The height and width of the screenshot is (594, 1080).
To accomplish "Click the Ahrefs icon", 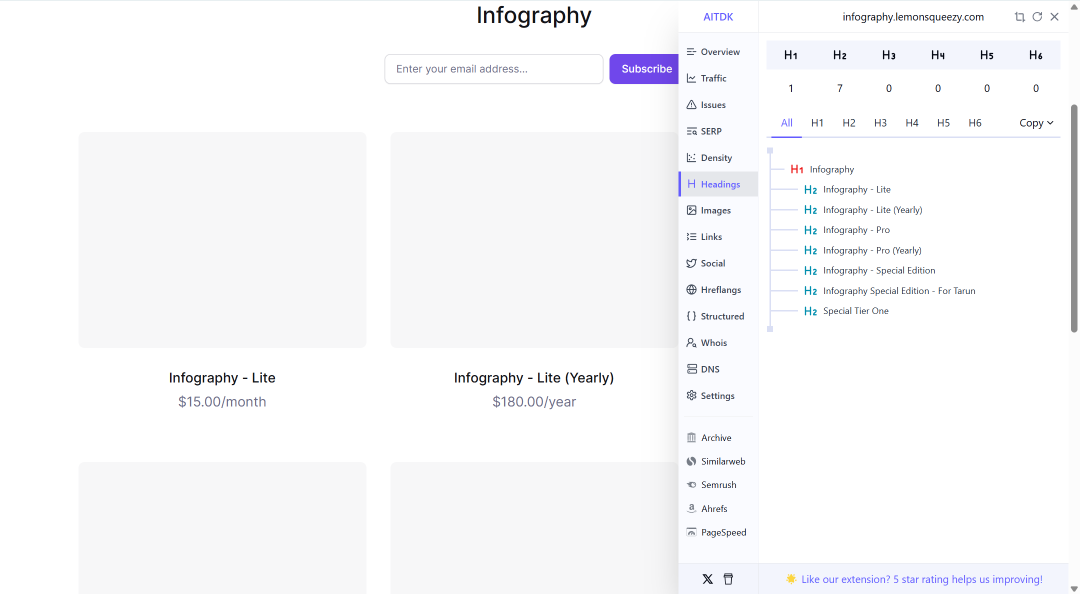I will (x=692, y=509).
